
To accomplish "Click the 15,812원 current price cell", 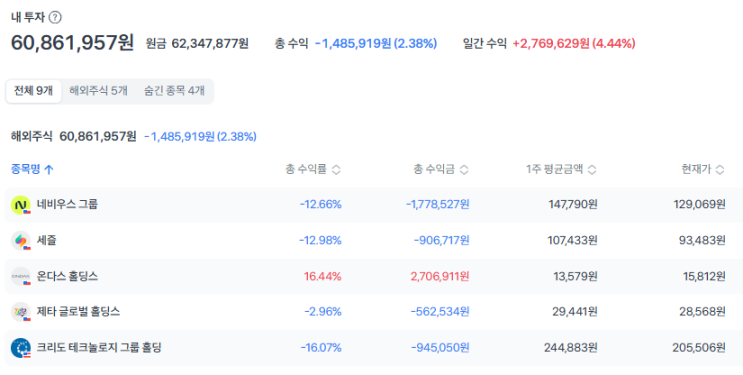I will [x=703, y=276].
